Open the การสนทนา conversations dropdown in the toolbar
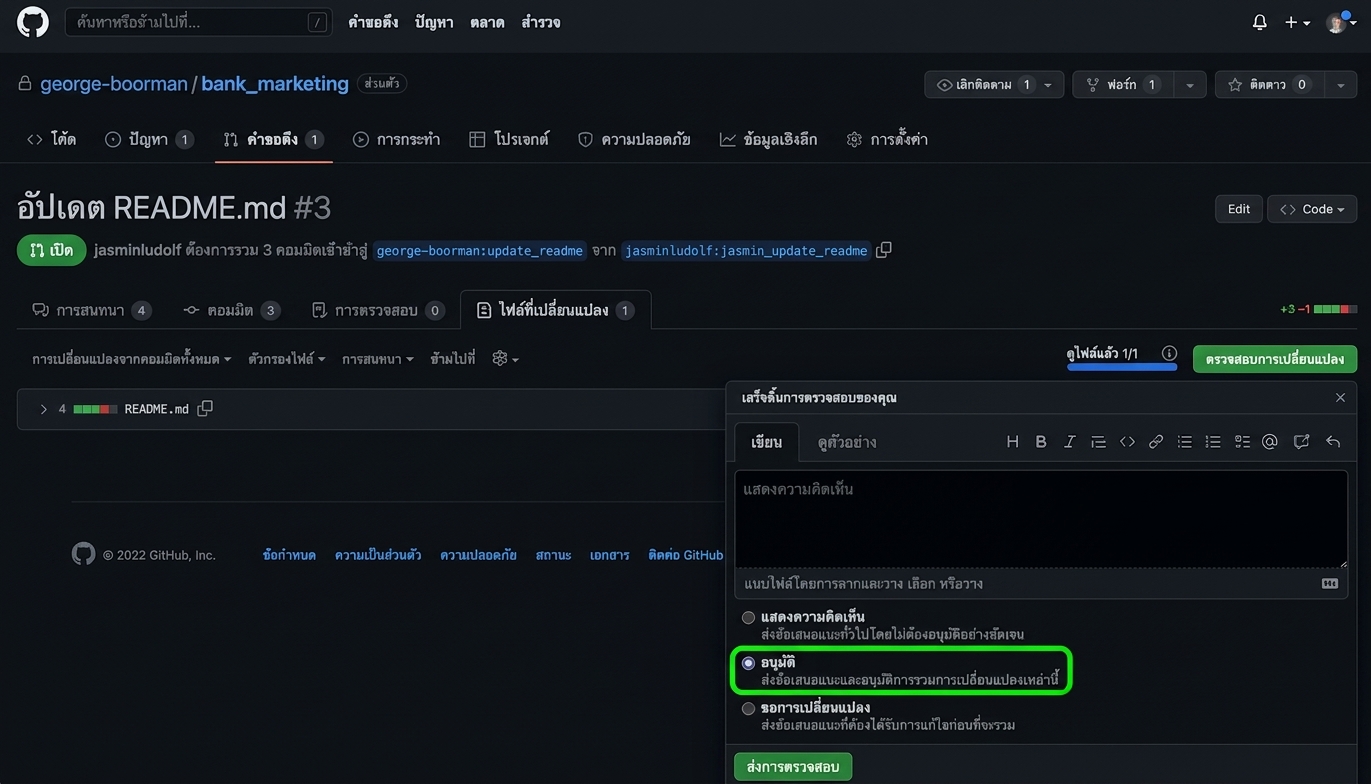The width and height of the screenshot is (1371, 784). [x=377, y=359]
